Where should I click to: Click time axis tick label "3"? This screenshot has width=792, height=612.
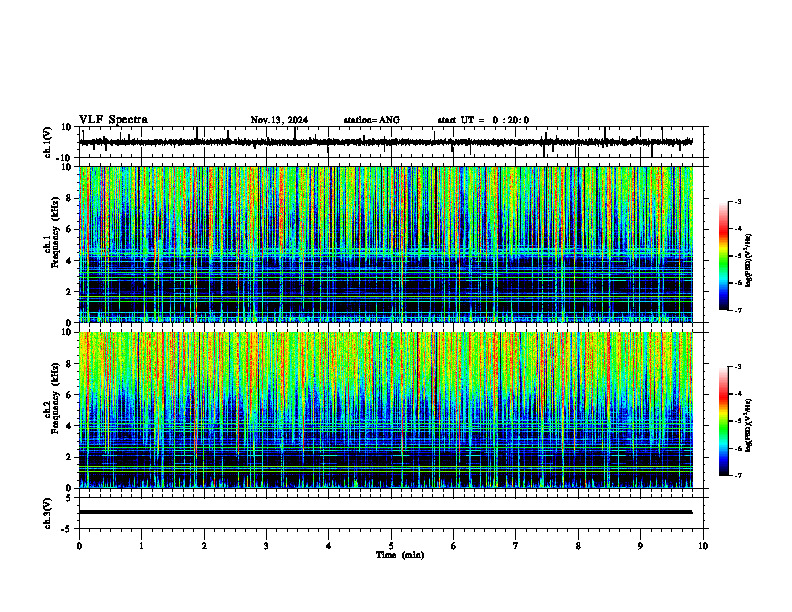(266, 546)
